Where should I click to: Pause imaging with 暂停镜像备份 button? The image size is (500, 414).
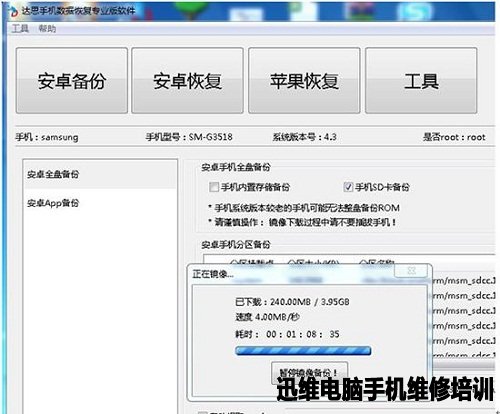tap(310, 372)
